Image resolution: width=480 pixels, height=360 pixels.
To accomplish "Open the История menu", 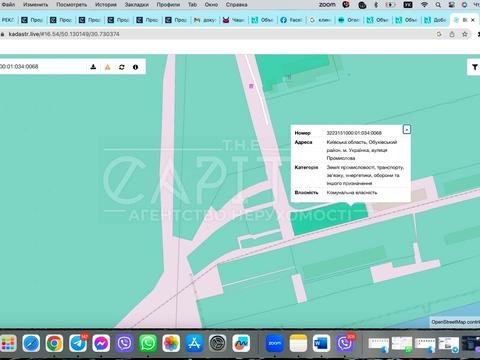I will tap(106, 5).
